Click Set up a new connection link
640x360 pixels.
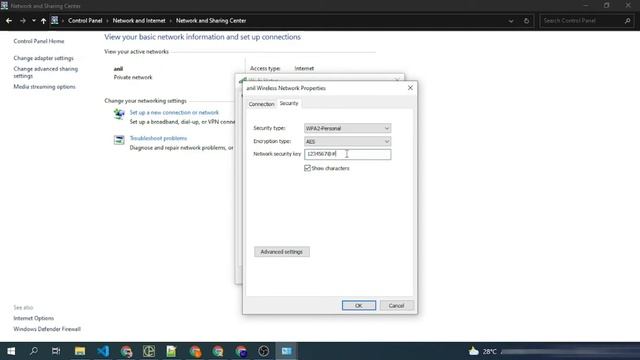pyautogui.click(x=174, y=112)
